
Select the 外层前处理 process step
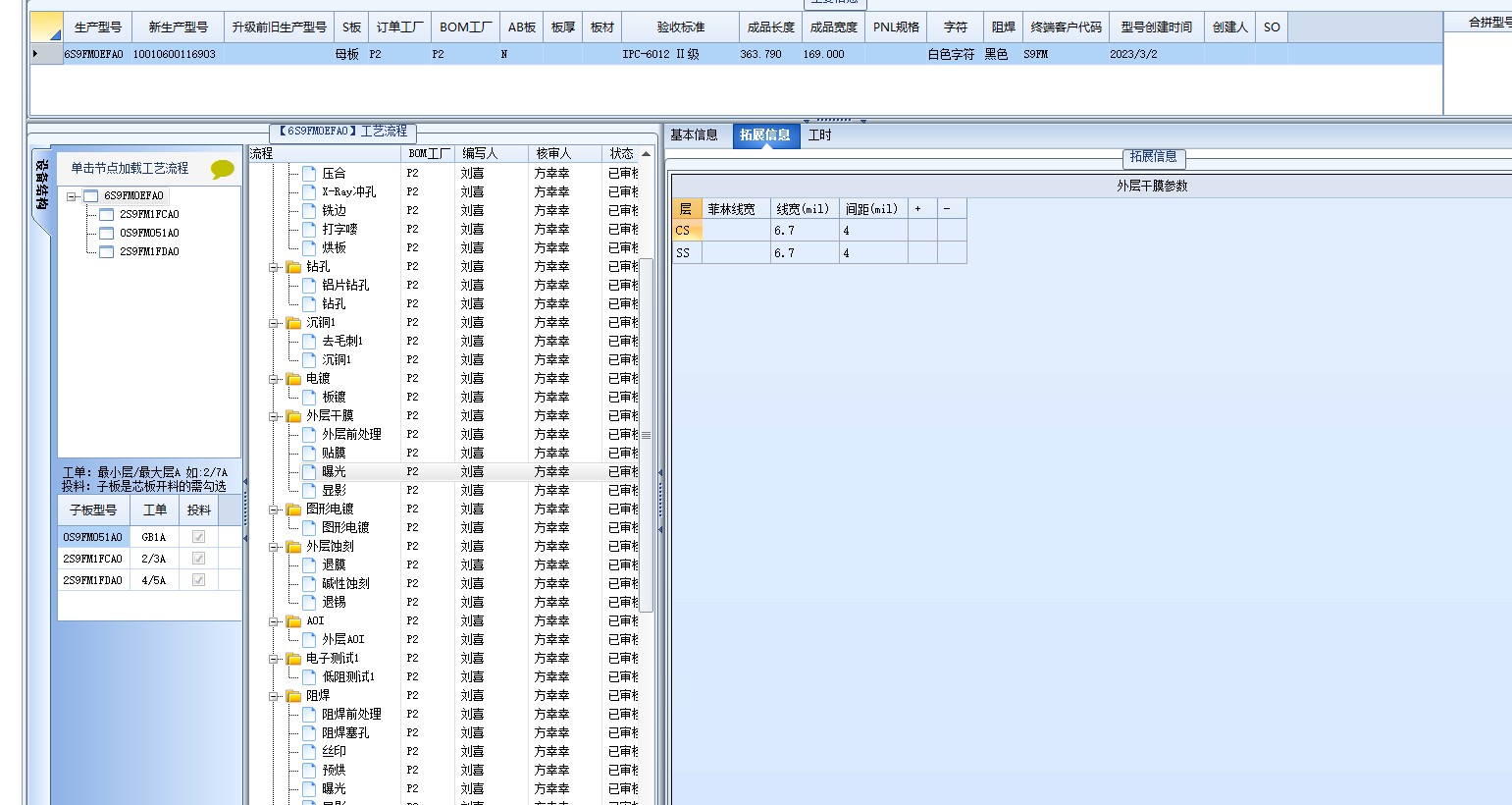tap(351, 435)
